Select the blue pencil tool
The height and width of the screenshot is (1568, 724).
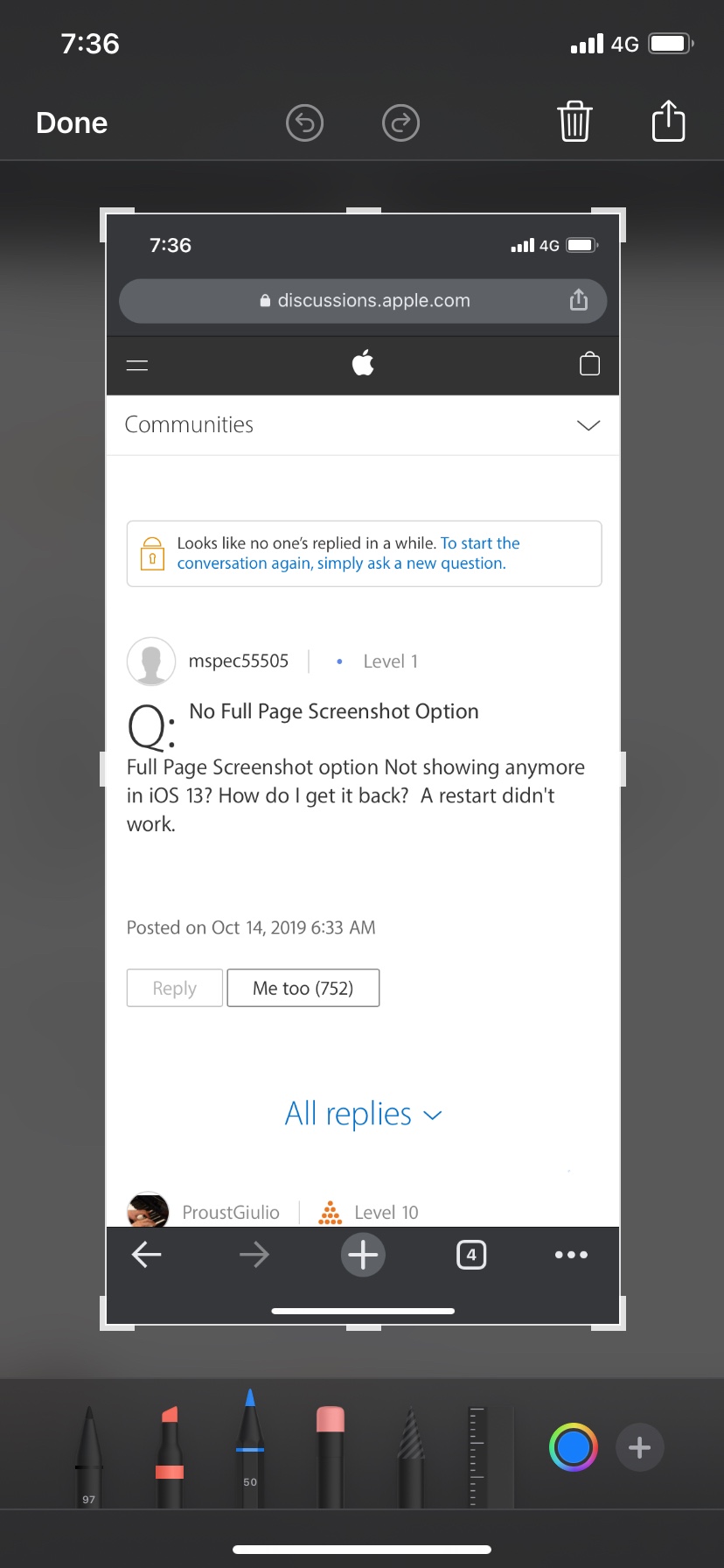click(x=250, y=1447)
